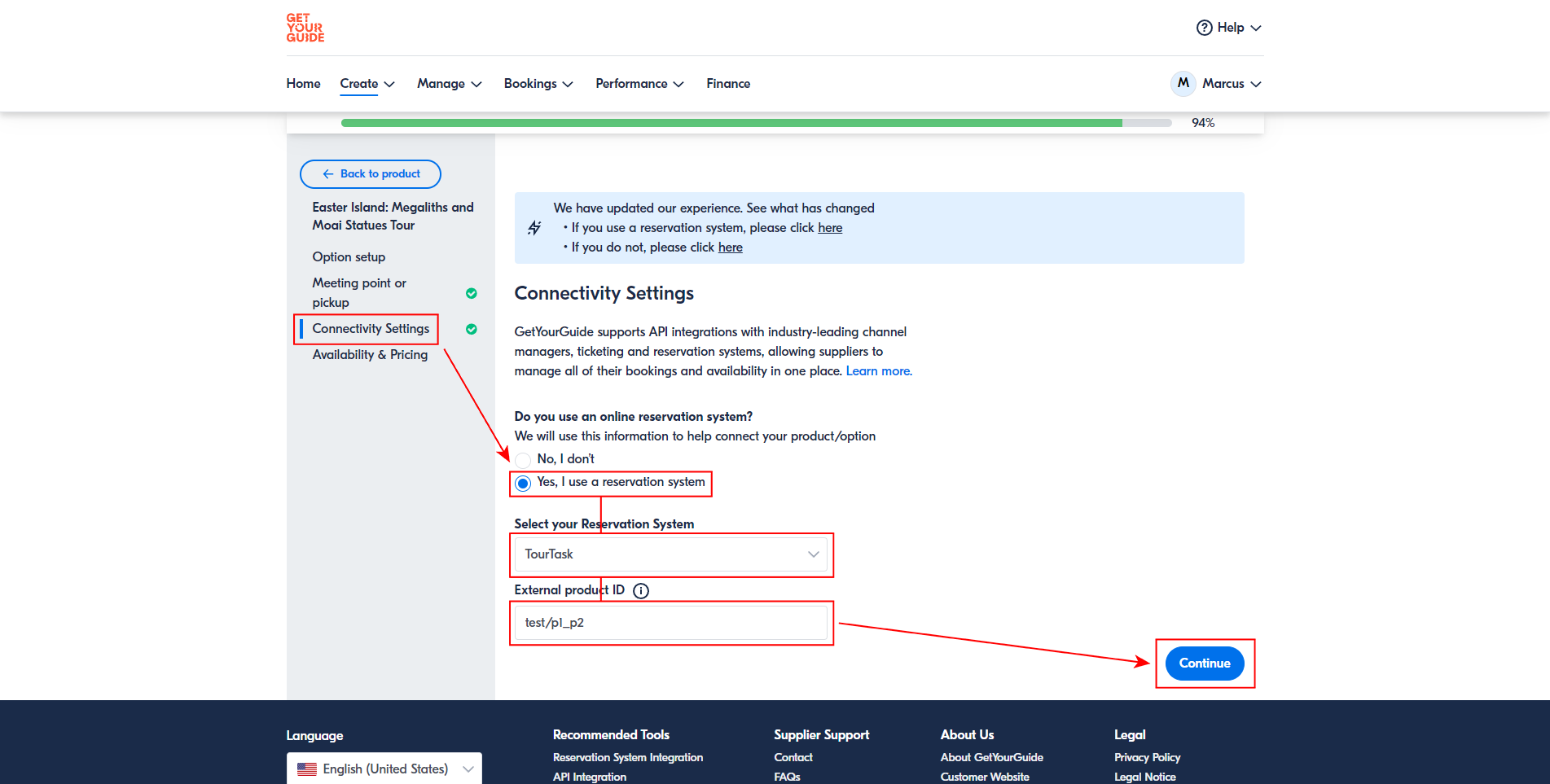The image size is (1550, 784).
Task: Click the External product ID info icon
Action: [641, 591]
